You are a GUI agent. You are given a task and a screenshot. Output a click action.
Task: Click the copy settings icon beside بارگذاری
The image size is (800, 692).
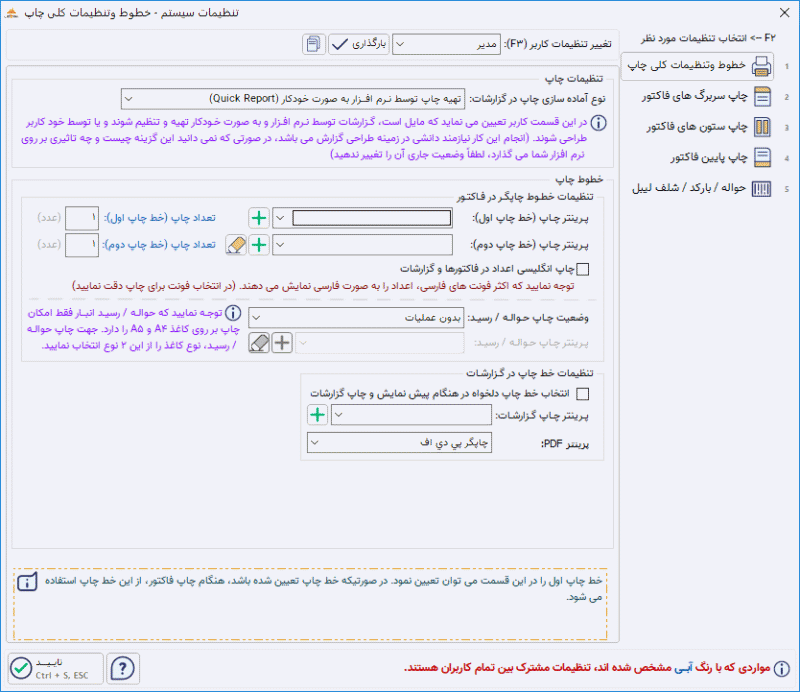pyautogui.click(x=313, y=44)
